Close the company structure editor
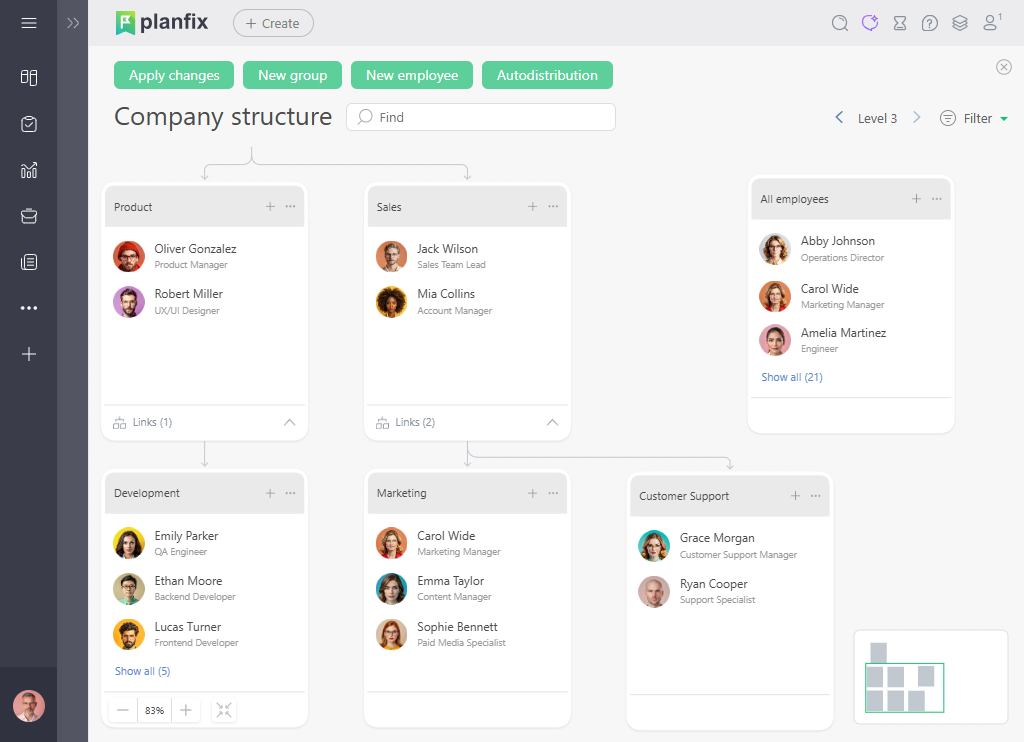 (1004, 67)
